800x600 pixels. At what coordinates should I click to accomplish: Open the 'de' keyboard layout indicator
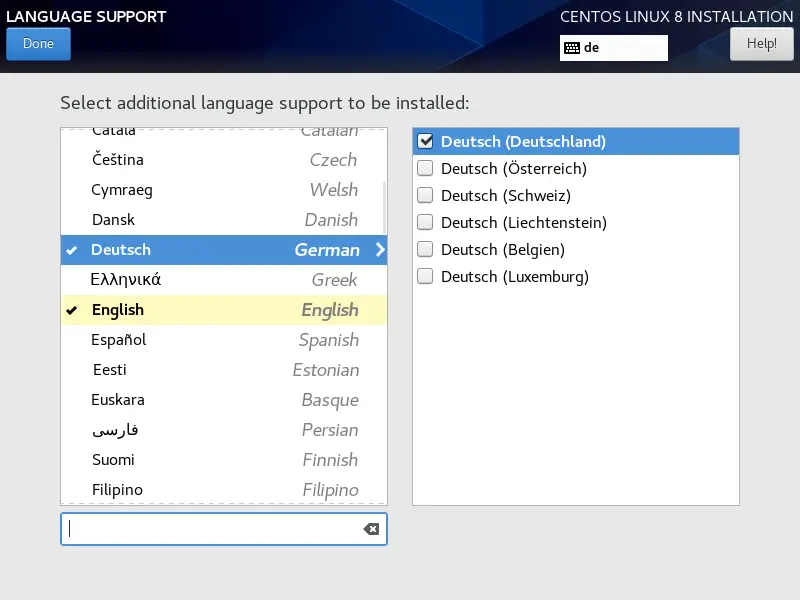point(613,48)
